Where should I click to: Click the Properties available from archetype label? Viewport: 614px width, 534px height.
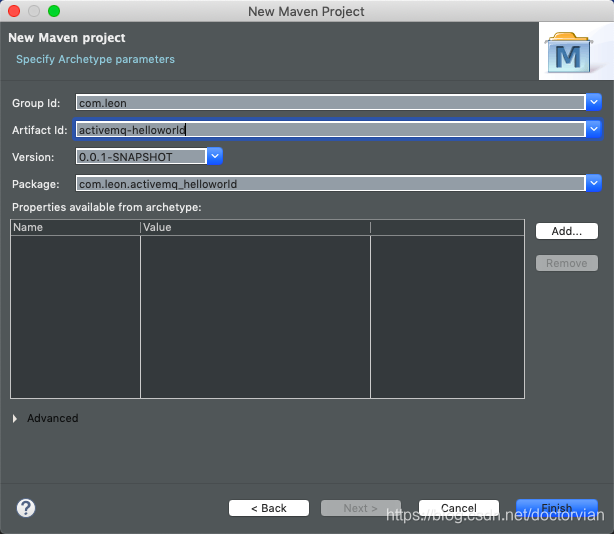[107, 207]
